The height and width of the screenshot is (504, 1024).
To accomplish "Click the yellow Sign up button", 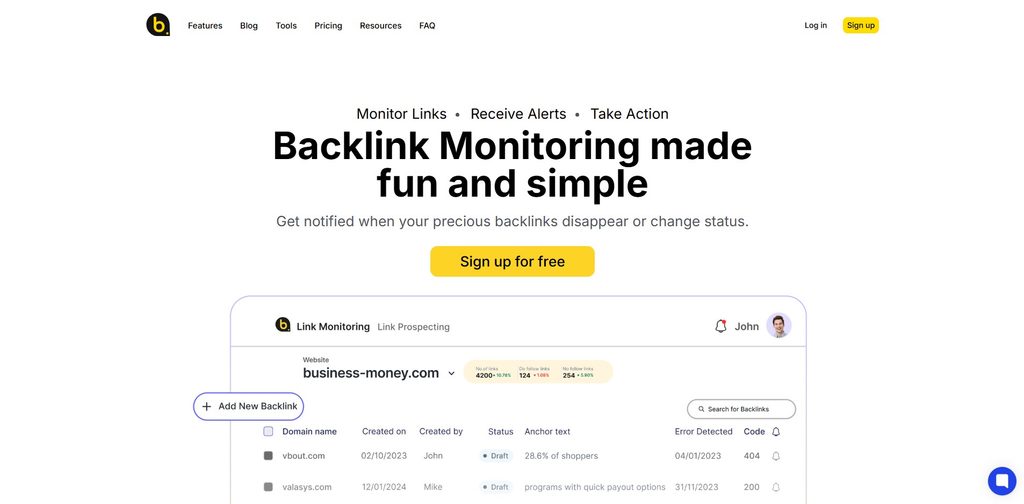I will coord(861,25).
